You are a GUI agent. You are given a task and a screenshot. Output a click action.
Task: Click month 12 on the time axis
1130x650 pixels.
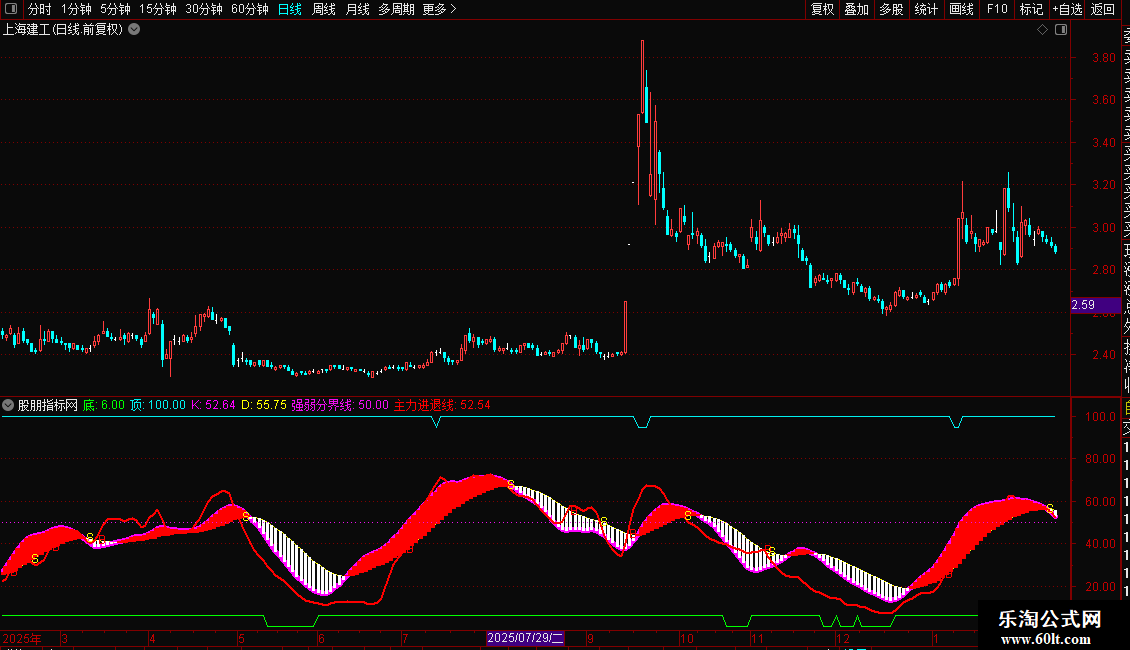pyautogui.click(x=842, y=638)
